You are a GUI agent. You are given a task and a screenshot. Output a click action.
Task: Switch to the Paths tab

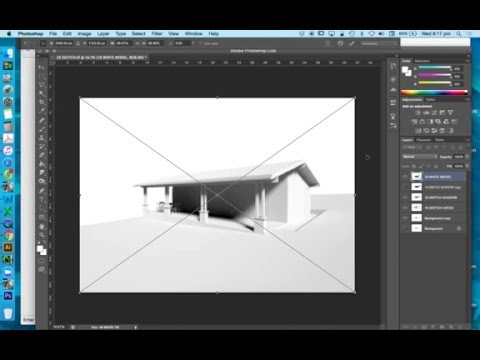[x=440, y=140]
